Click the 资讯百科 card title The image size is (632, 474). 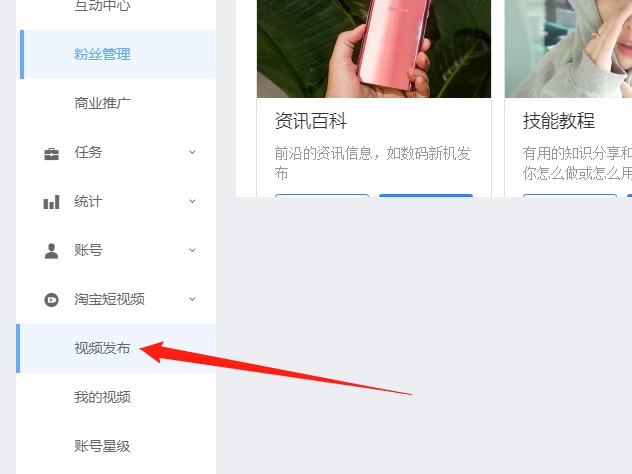pyautogui.click(x=311, y=121)
